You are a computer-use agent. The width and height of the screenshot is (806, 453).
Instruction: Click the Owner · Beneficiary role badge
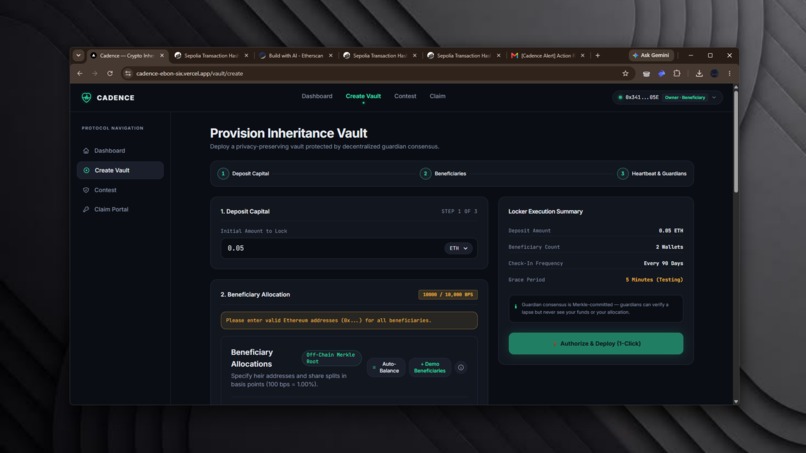coord(685,98)
